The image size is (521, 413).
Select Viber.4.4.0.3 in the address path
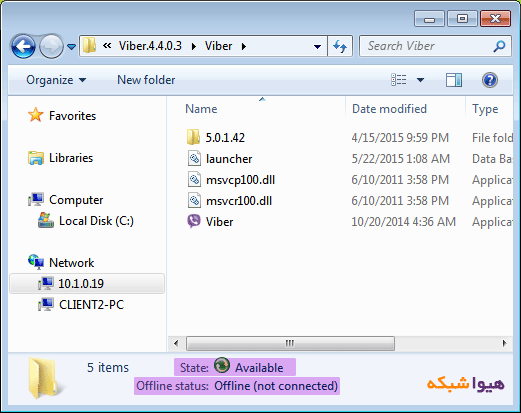150,46
